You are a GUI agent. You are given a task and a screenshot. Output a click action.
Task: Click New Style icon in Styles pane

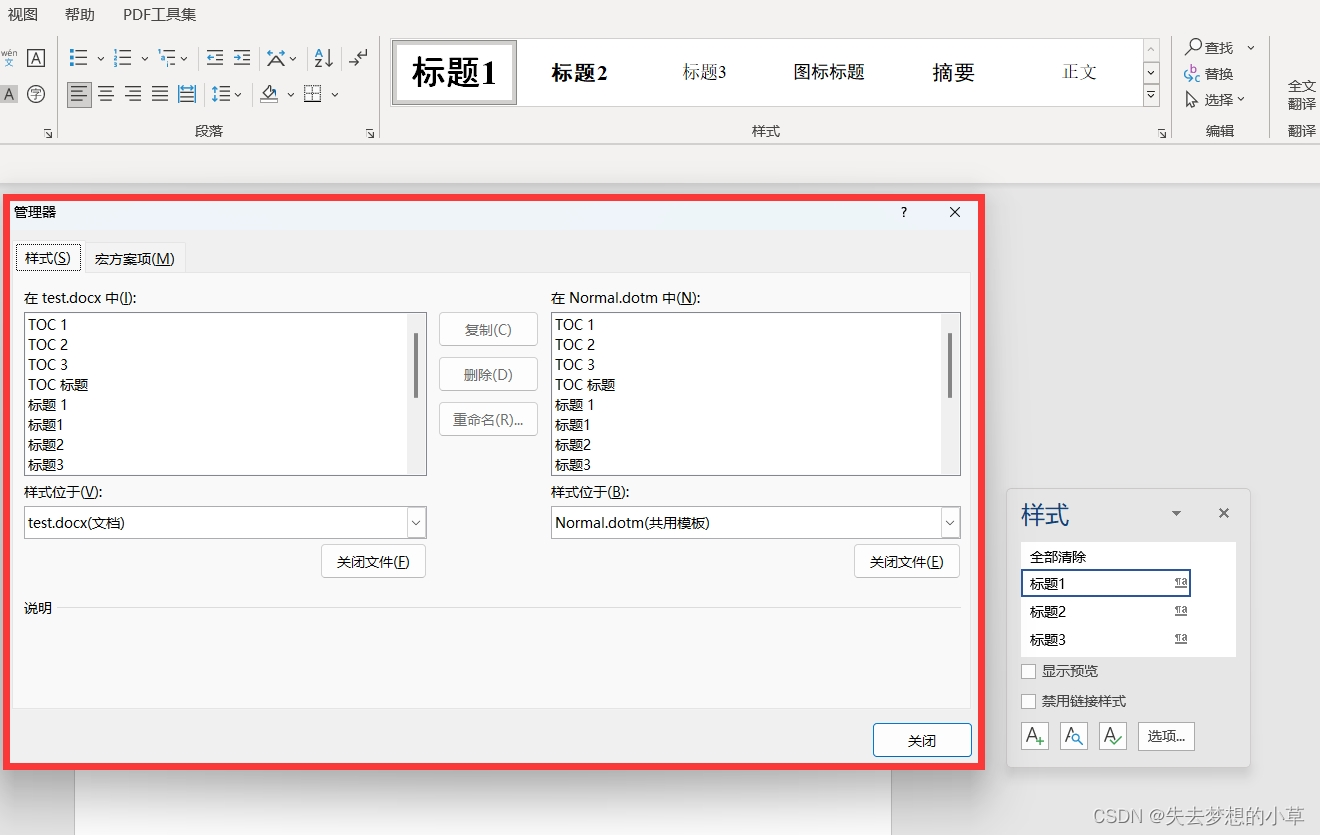tap(1035, 737)
